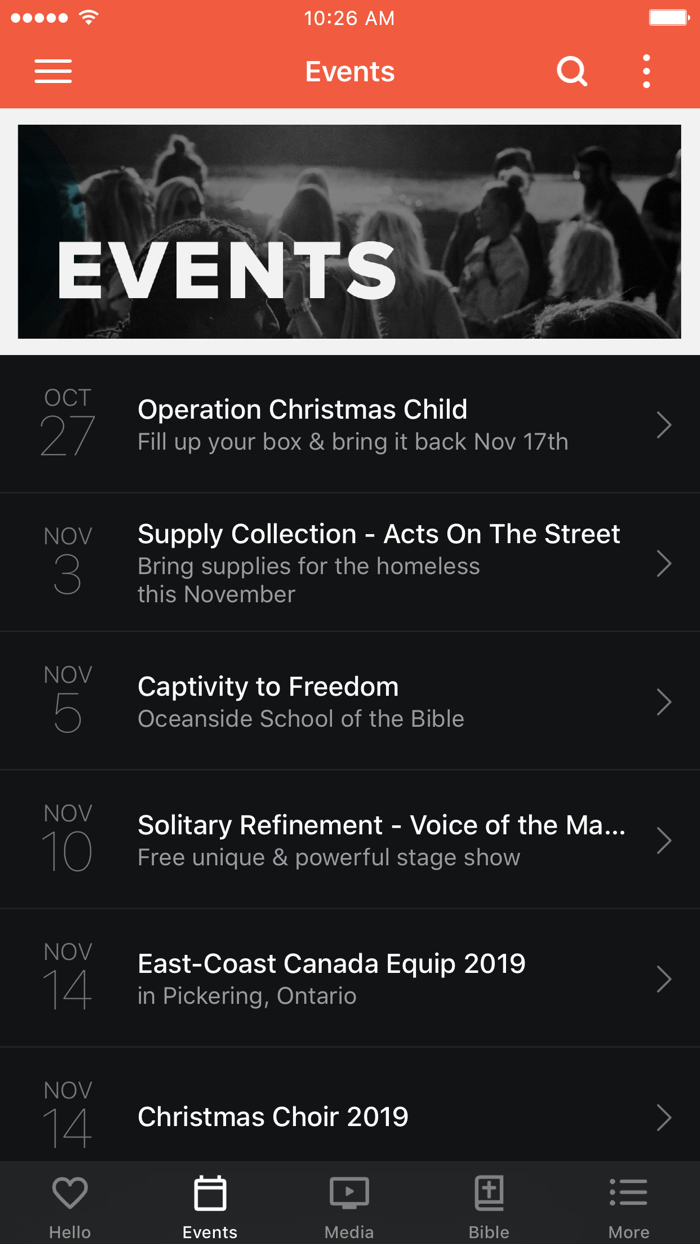Tap the Events calendar icon
The image size is (700, 1244).
click(x=209, y=1192)
